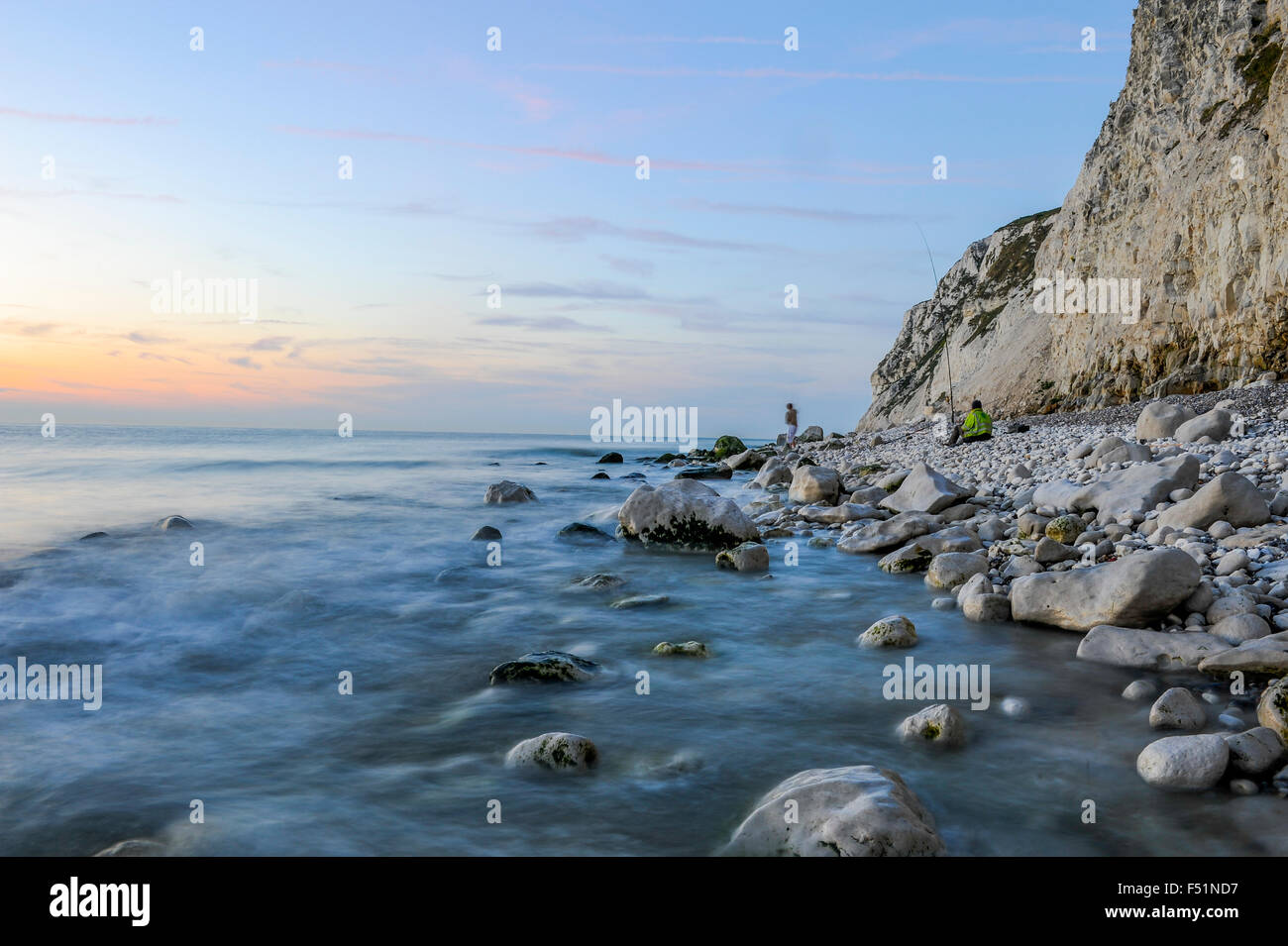Click the alamy logo in bottom bar

(100, 901)
